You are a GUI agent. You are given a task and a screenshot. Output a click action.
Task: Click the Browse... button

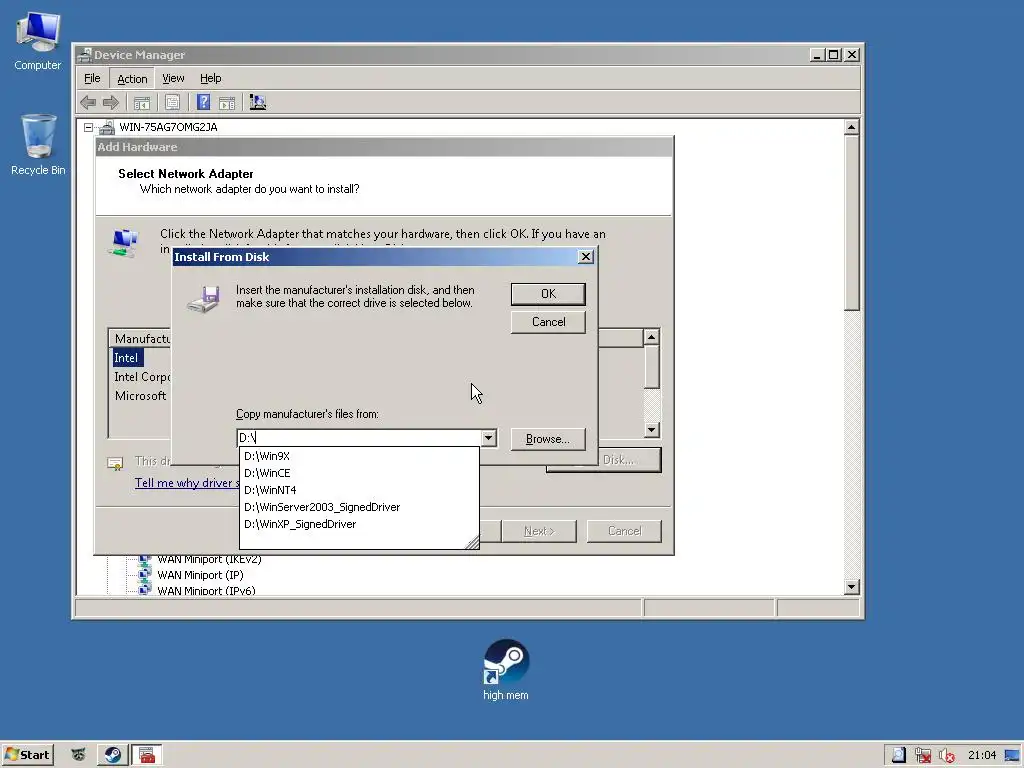pyautogui.click(x=548, y=439)
